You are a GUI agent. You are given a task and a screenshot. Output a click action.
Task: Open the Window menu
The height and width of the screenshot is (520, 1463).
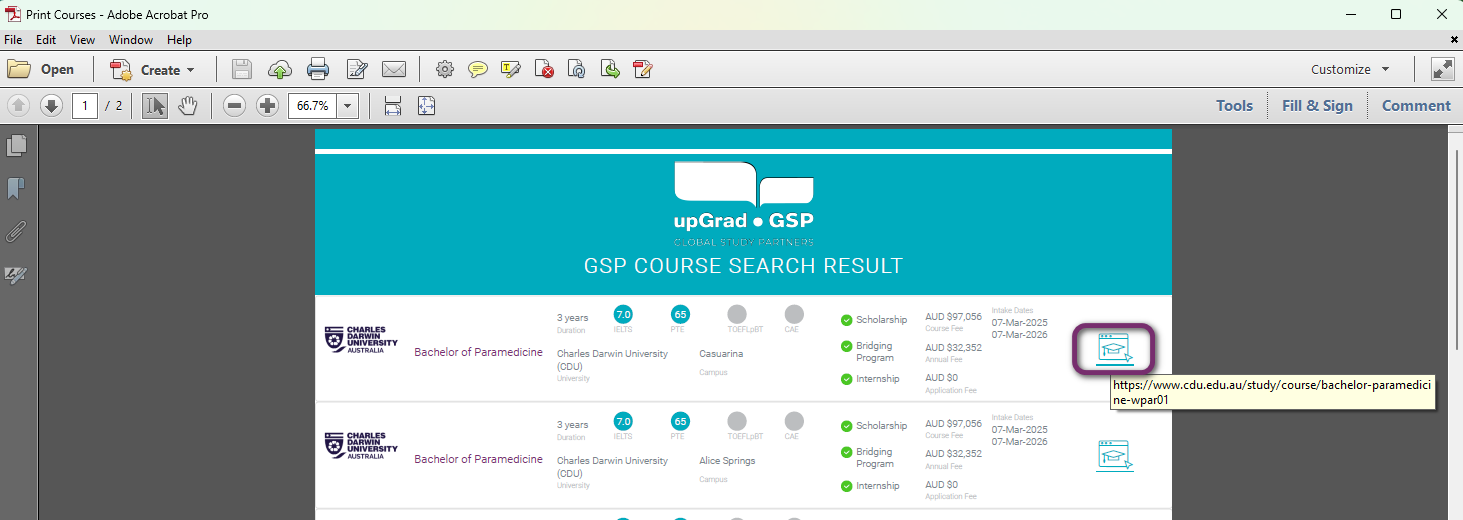[131, 40]
